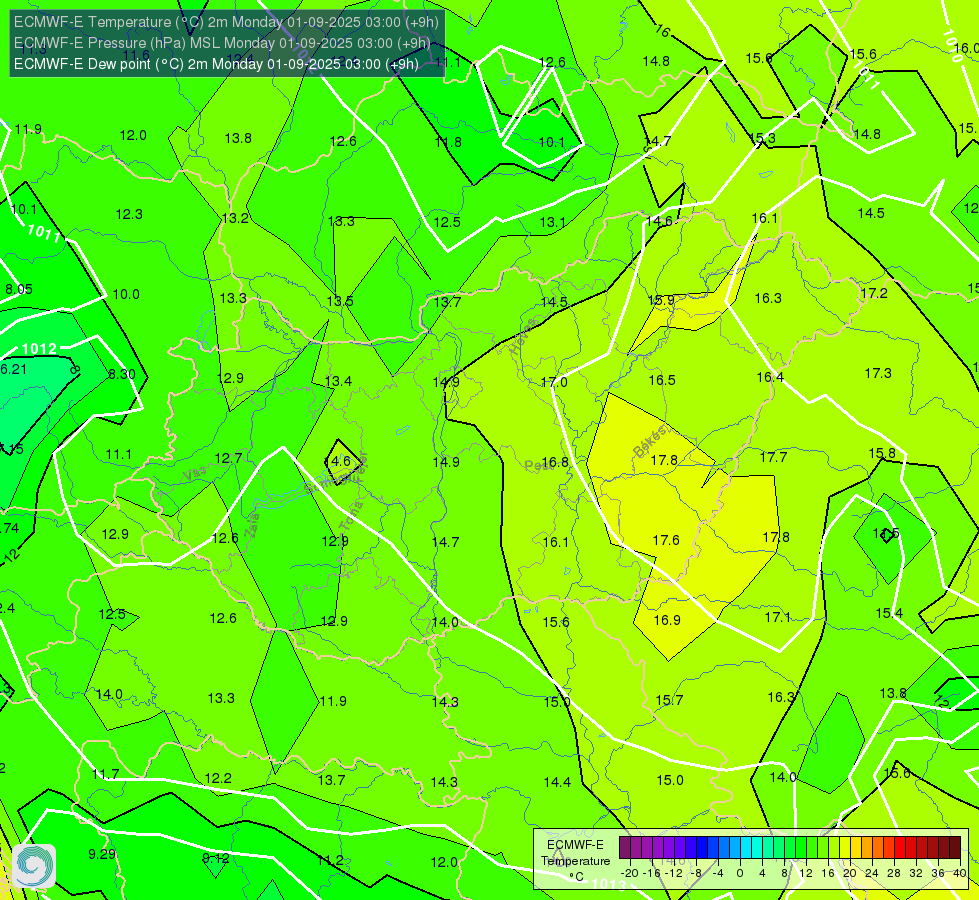The height and width of the screenshot is (900, 979).
Task: Select the ECMWF-E Pressure MSL legend line
Action: pos(222,43)
